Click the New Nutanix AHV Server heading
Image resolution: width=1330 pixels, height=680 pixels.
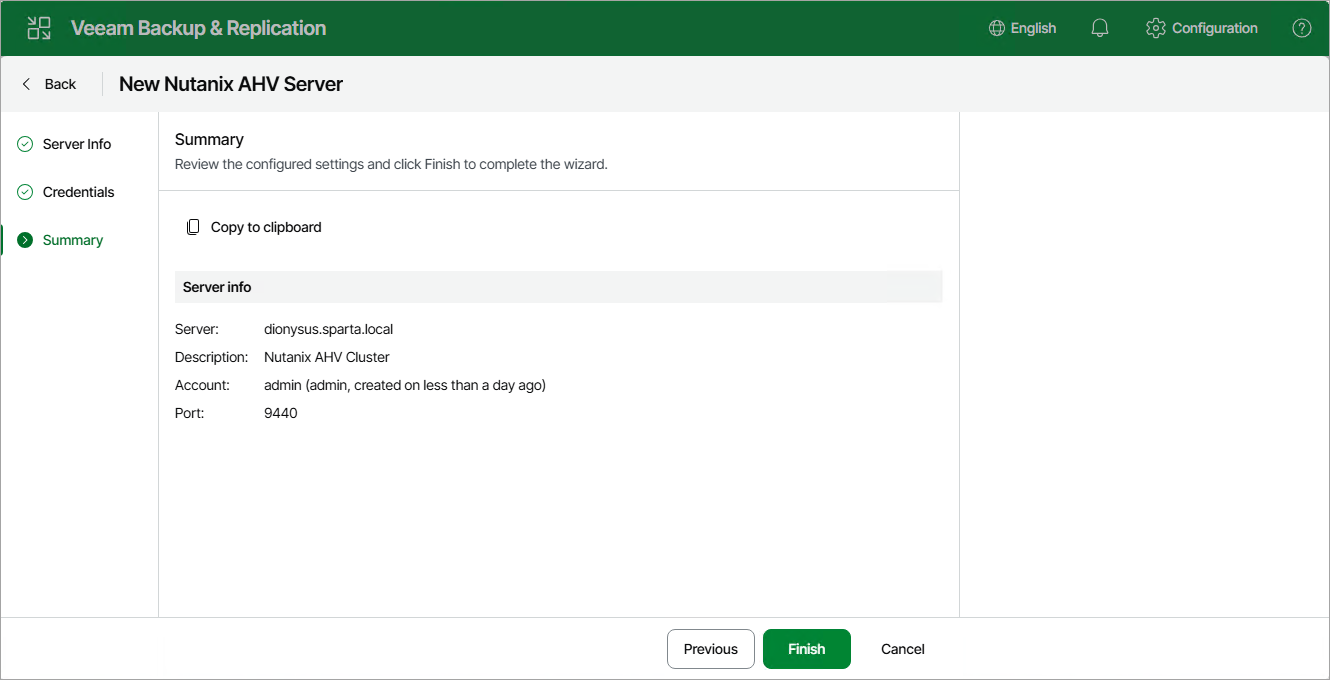[x=231, y=84]
